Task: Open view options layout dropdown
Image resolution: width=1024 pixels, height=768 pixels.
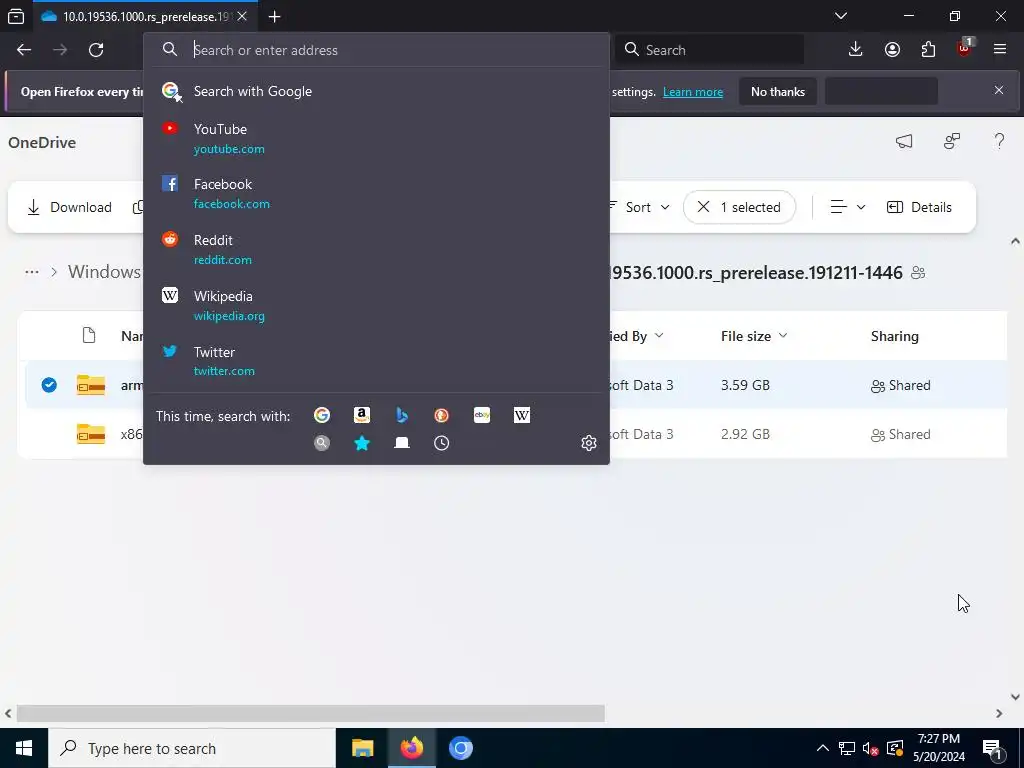Action: [847, 207]
